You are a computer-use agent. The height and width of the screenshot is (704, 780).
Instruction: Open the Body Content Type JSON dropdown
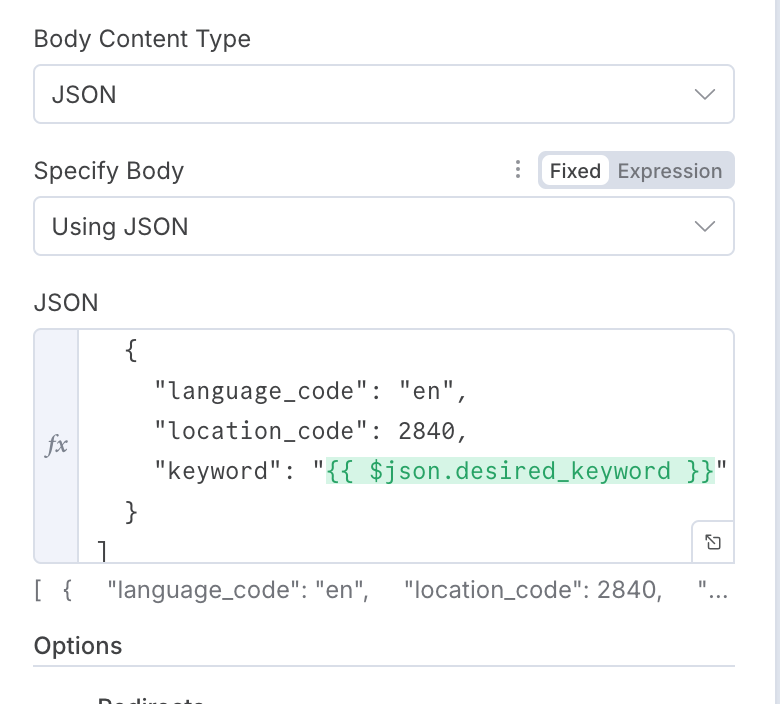tap(383, 95)
